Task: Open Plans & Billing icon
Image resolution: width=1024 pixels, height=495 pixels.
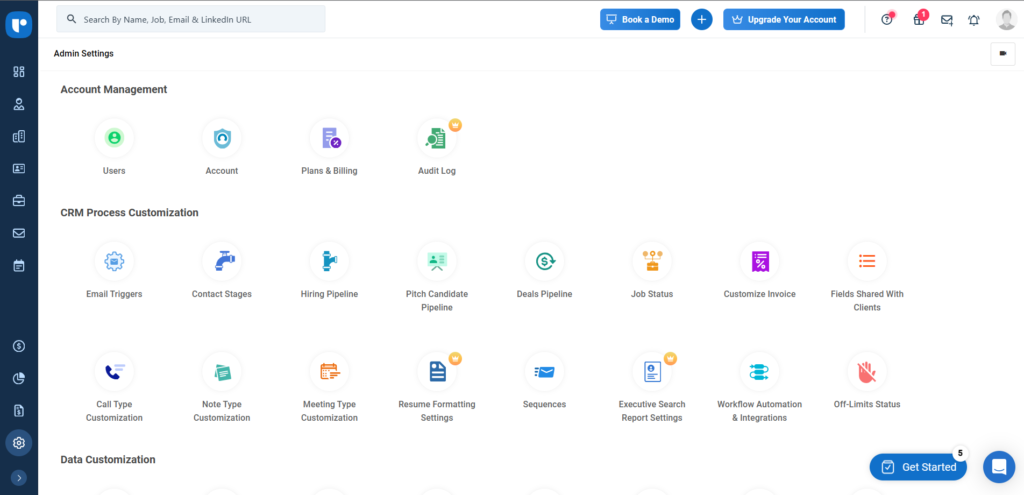Action: pos(329,138)
